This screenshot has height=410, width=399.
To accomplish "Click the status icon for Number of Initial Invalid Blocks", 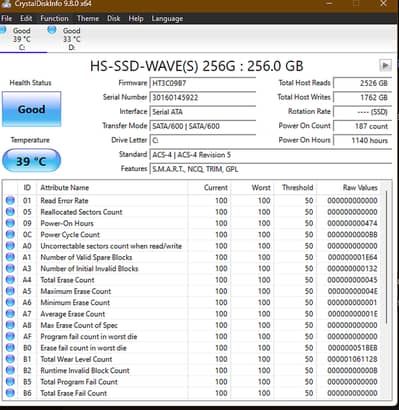I will coord(10,268).
